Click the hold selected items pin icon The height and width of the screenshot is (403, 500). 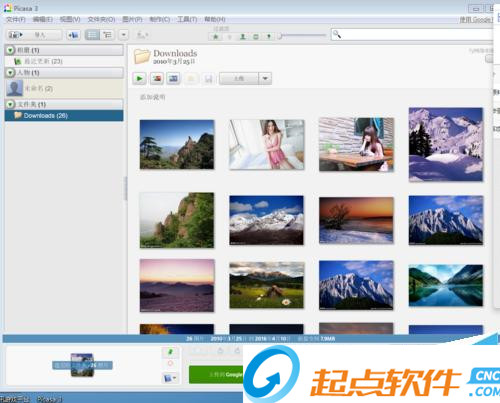170,352
